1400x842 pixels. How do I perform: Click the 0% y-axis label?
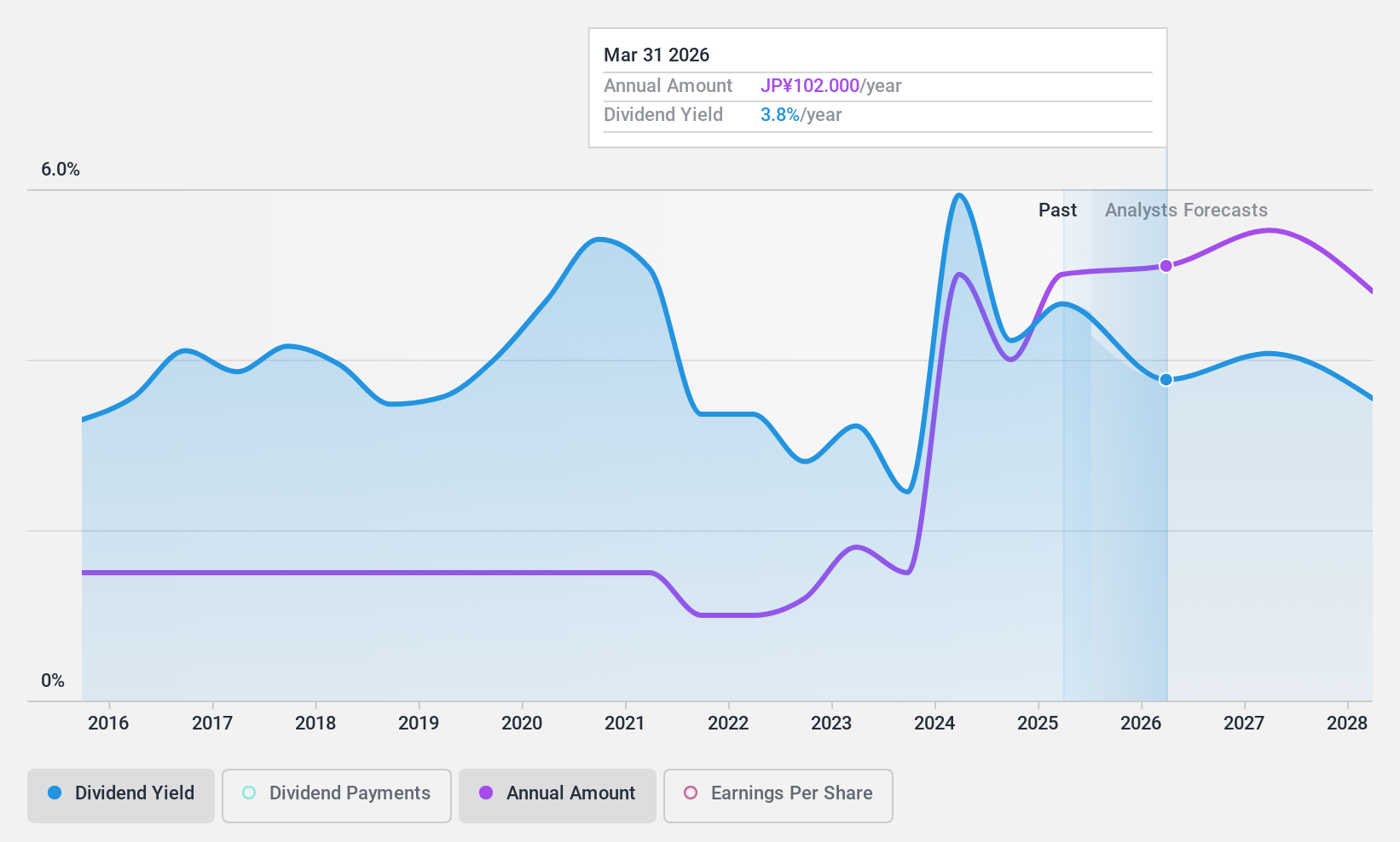[53, 681]
